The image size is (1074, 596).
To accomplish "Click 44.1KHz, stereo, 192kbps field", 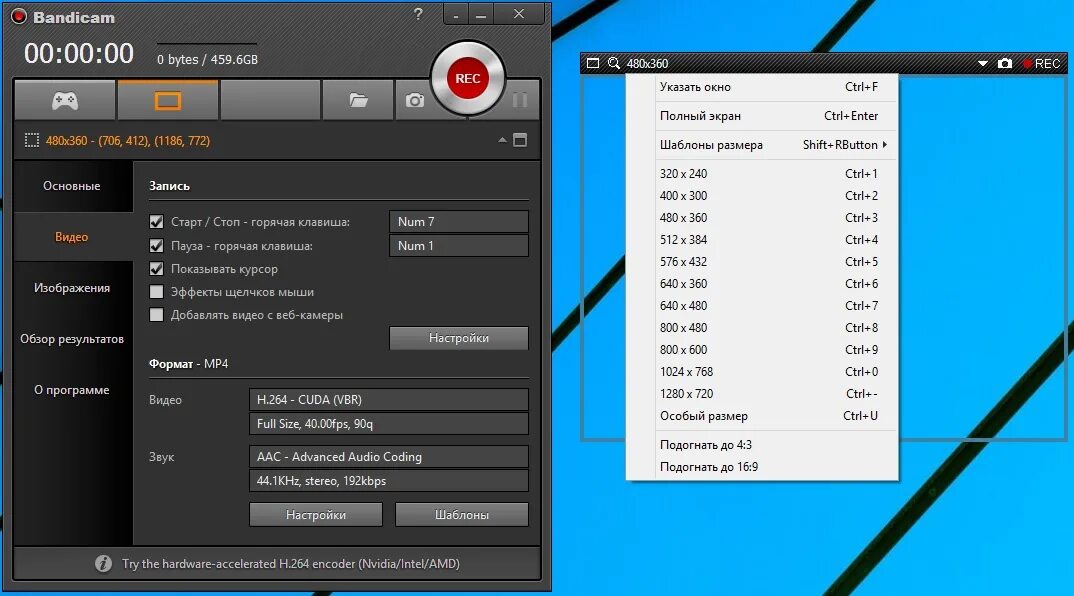I will (389, 480).
